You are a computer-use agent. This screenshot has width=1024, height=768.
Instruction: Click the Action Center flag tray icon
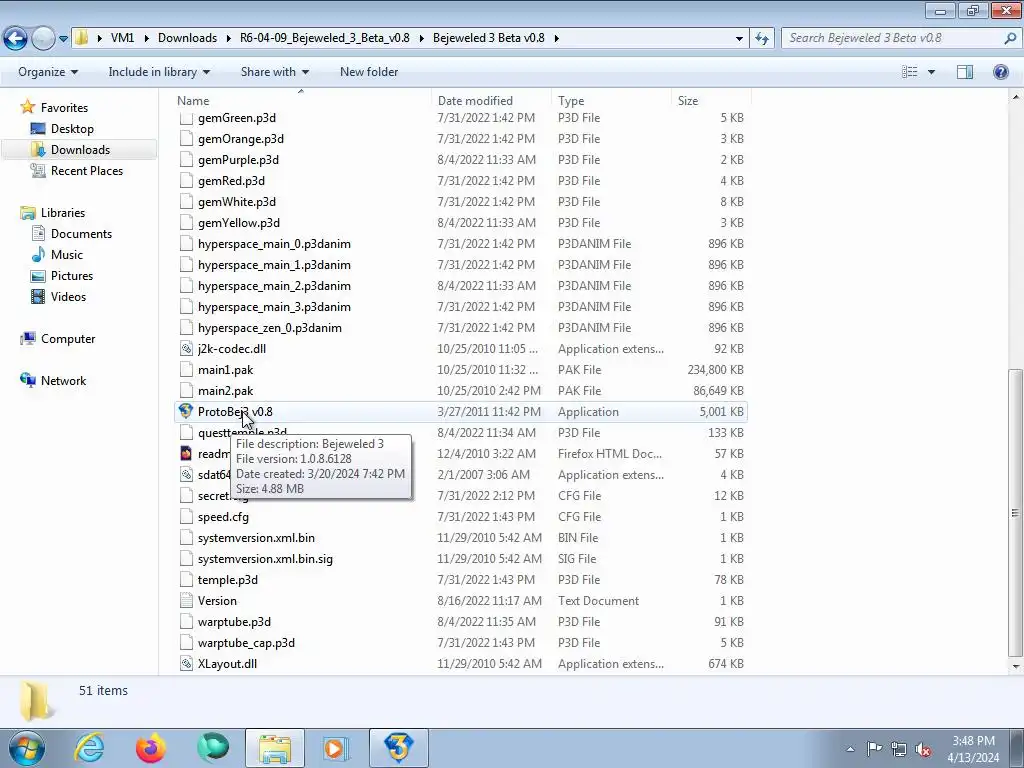(874, 748)
